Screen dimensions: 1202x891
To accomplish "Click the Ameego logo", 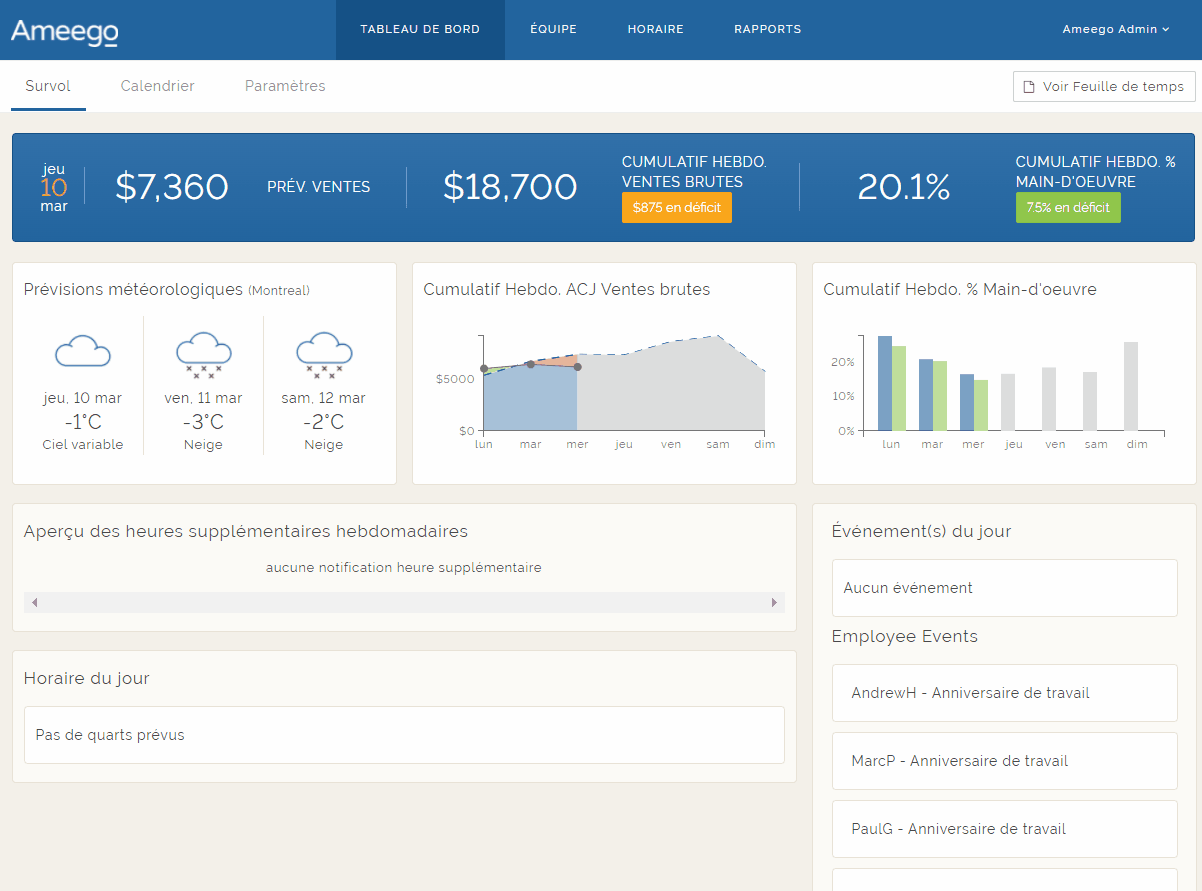I will [x=65, y=31].
